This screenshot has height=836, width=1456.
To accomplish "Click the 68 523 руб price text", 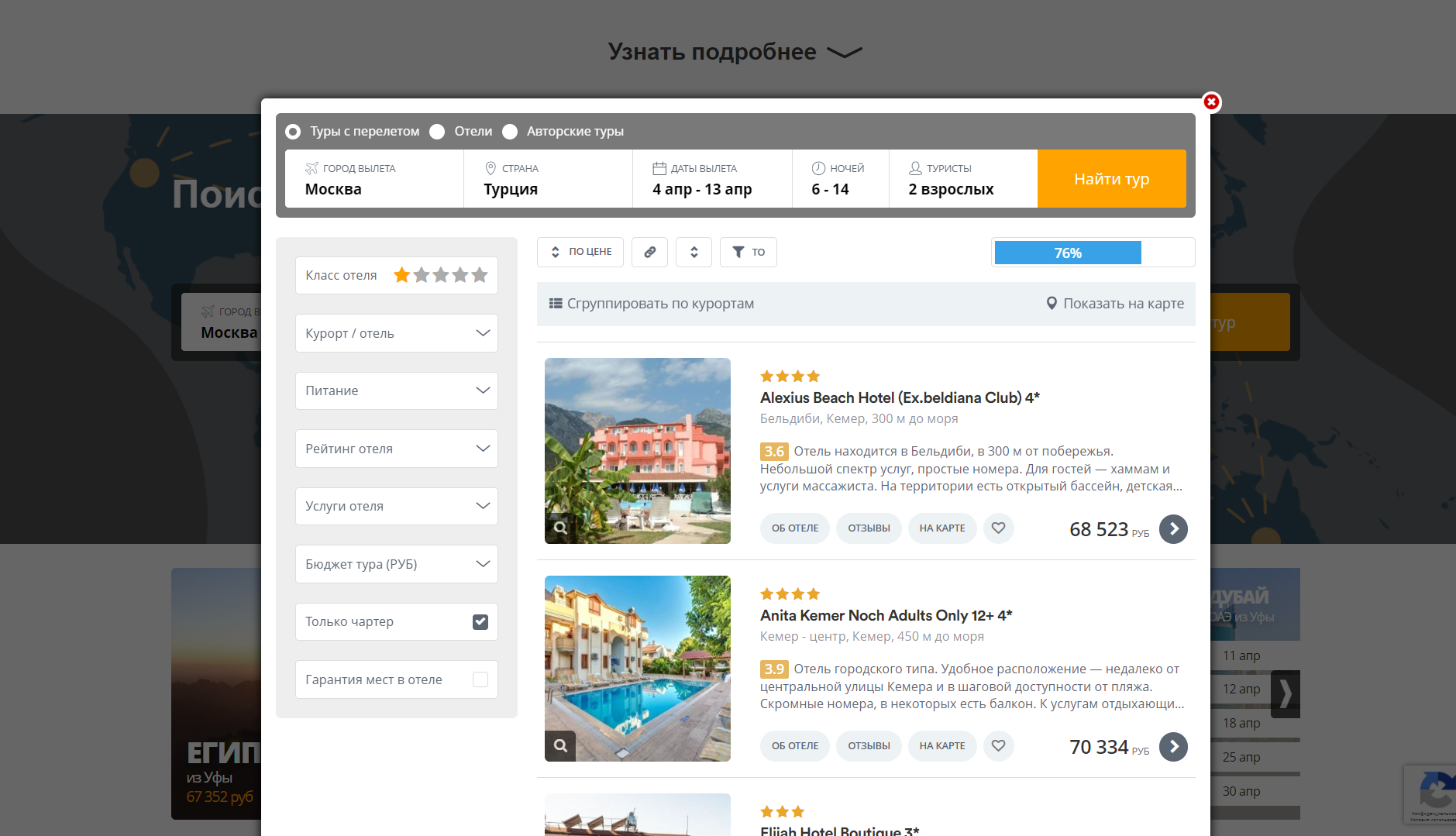I will coord(1109,529).
